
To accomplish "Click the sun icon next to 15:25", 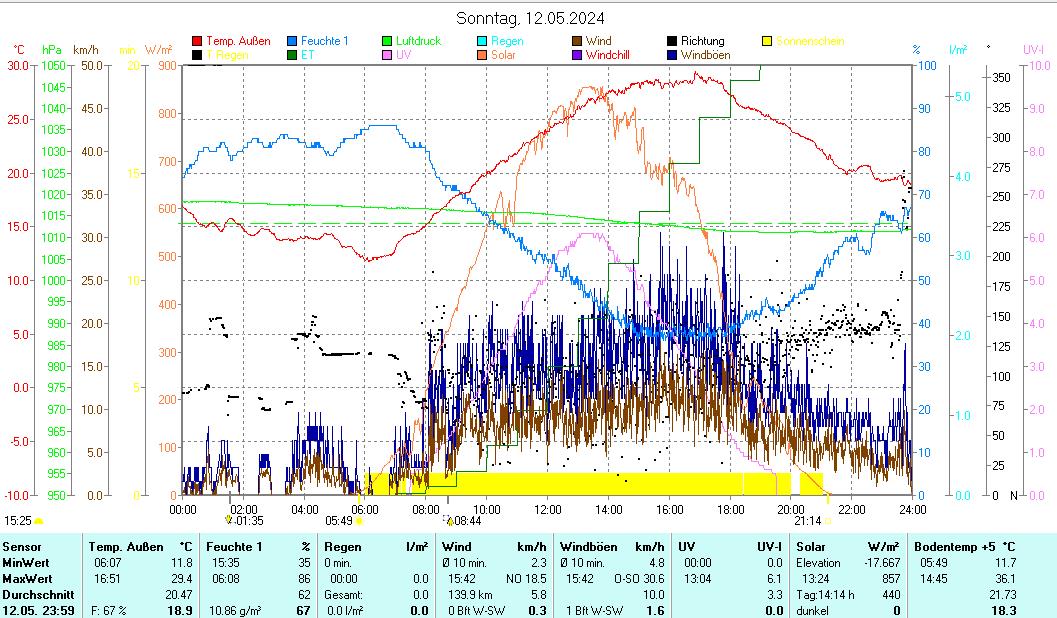I will (x=38, y=521).
